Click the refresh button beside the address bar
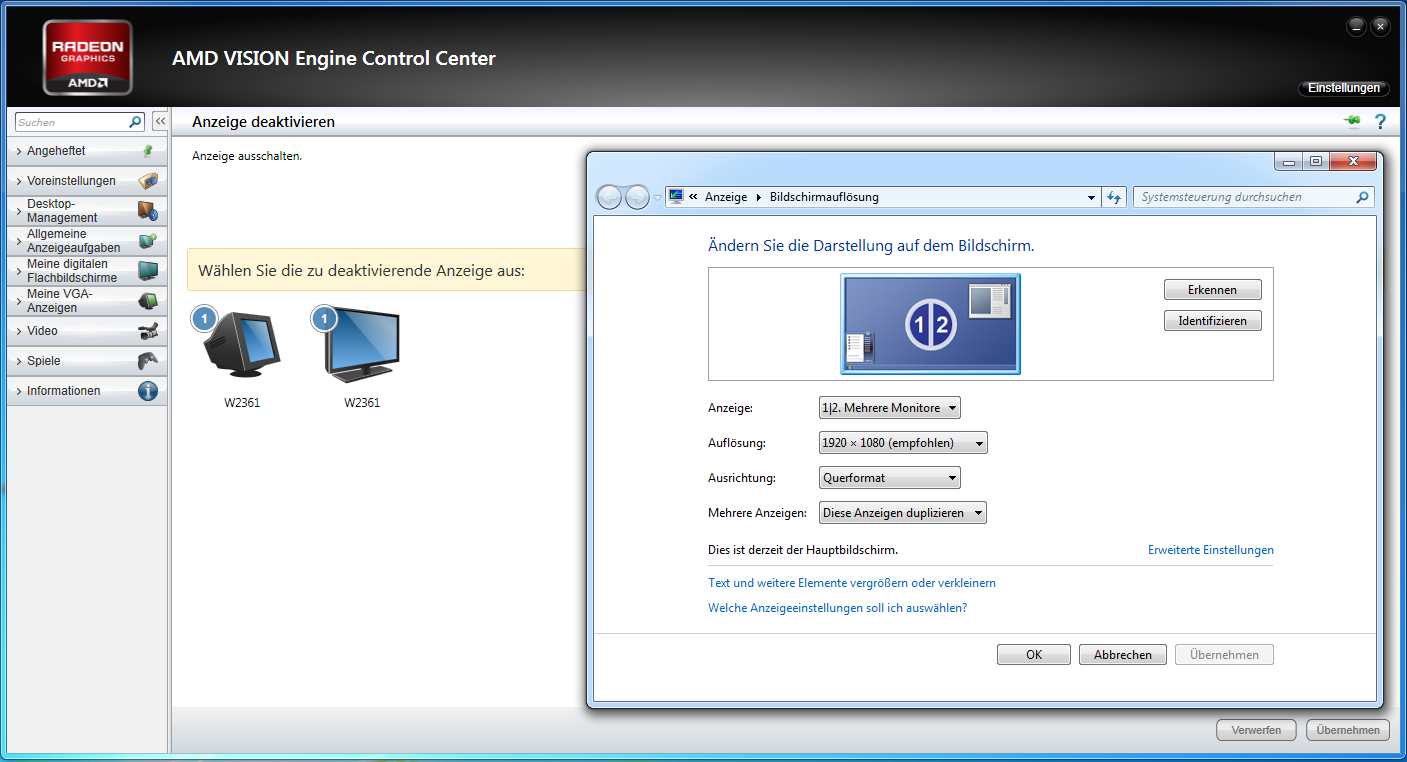 tap(1114, 197)
